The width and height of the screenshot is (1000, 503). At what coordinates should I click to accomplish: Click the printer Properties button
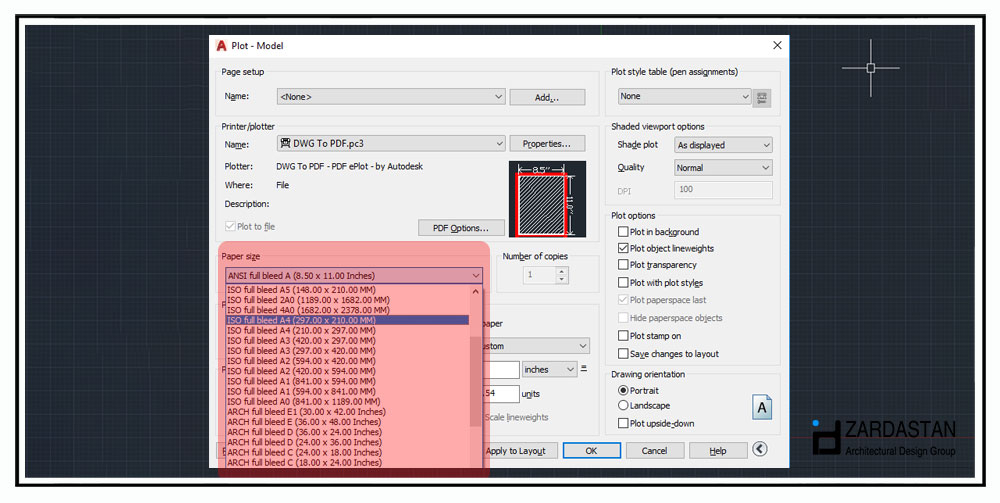pos(546,144)
